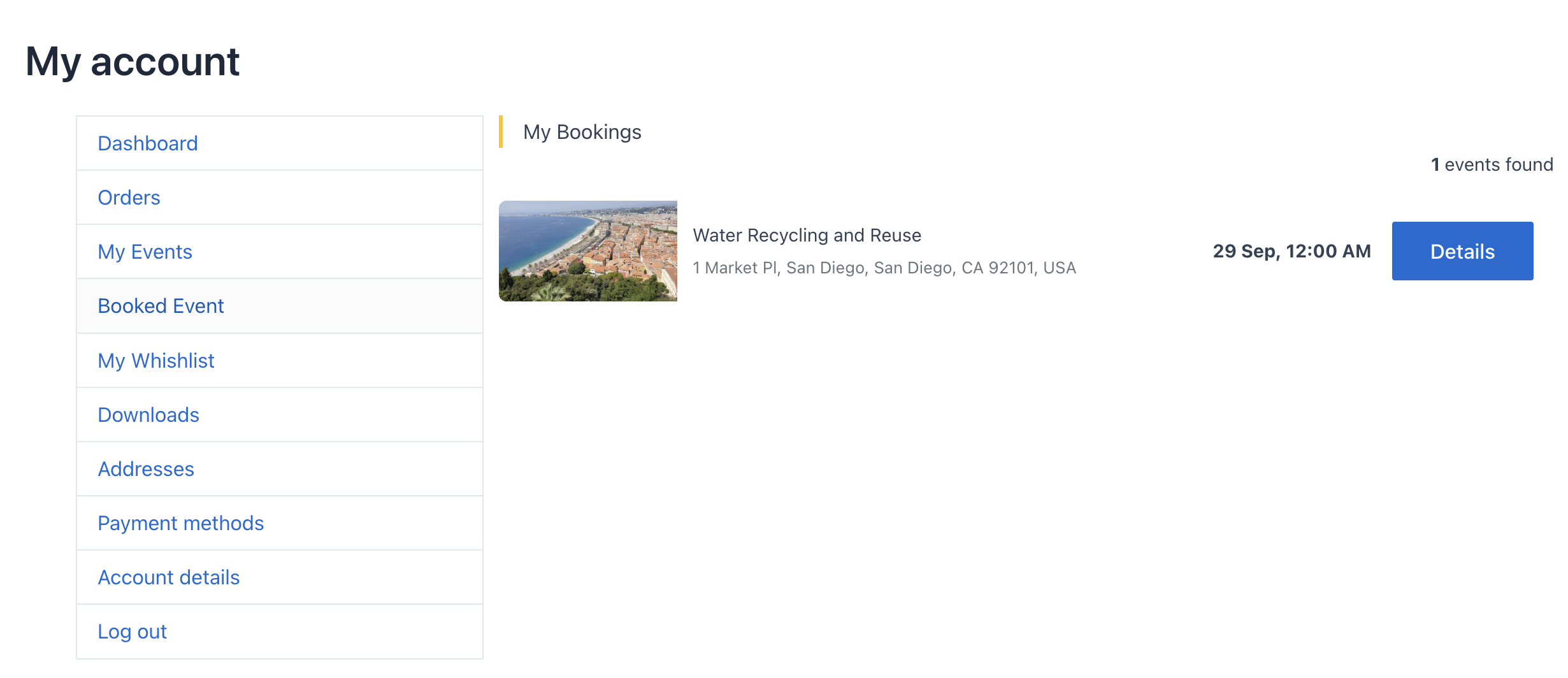1568x678 pixels.
Task: Click the blue Details button
Action: (1462, 251)
